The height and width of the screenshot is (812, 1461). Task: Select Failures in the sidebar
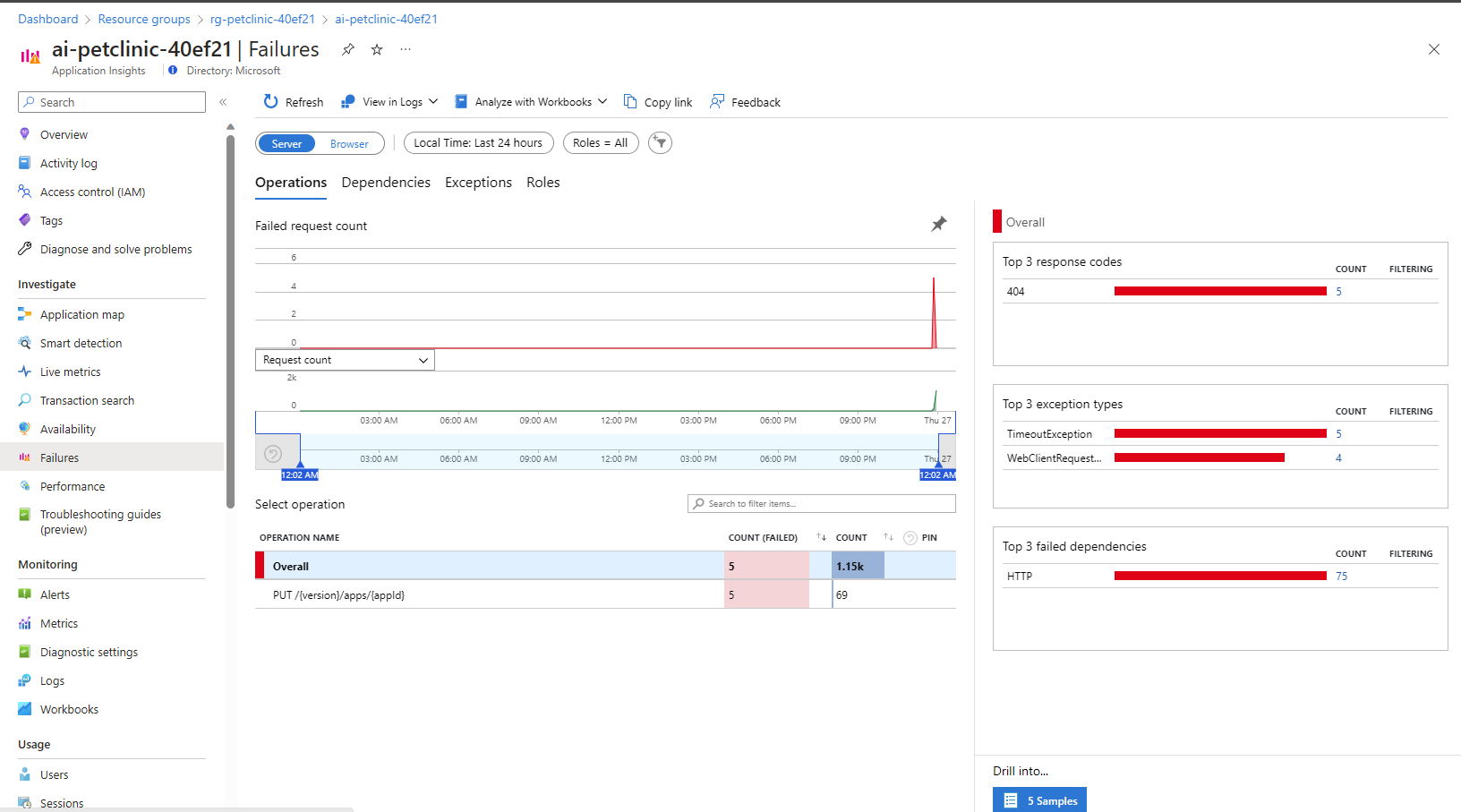click(x=112, y=457)
